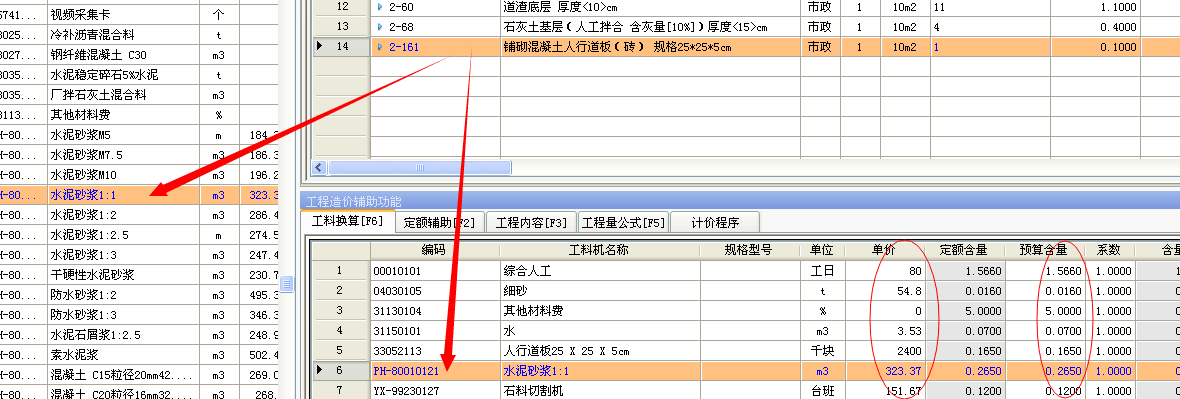Expand the 2-60 quota row triangle

click(379, 7)
